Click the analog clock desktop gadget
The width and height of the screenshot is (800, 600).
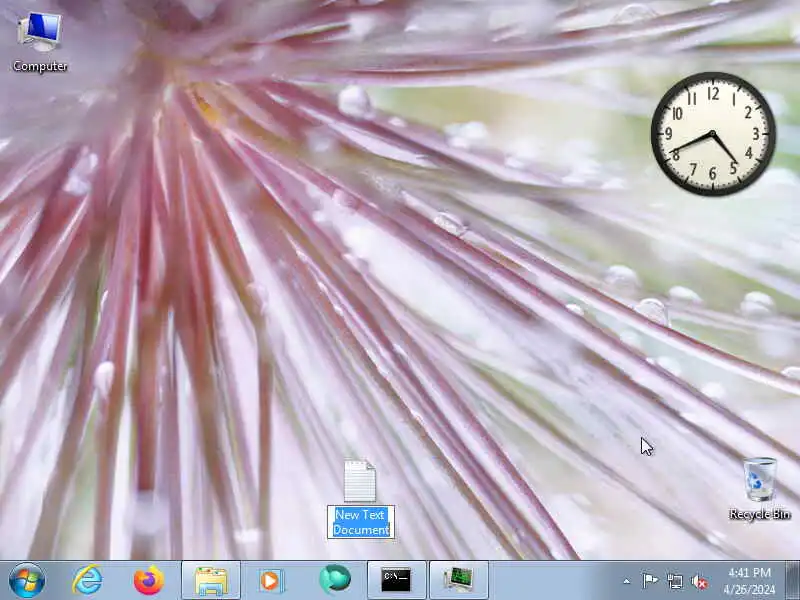click(713, 134)
